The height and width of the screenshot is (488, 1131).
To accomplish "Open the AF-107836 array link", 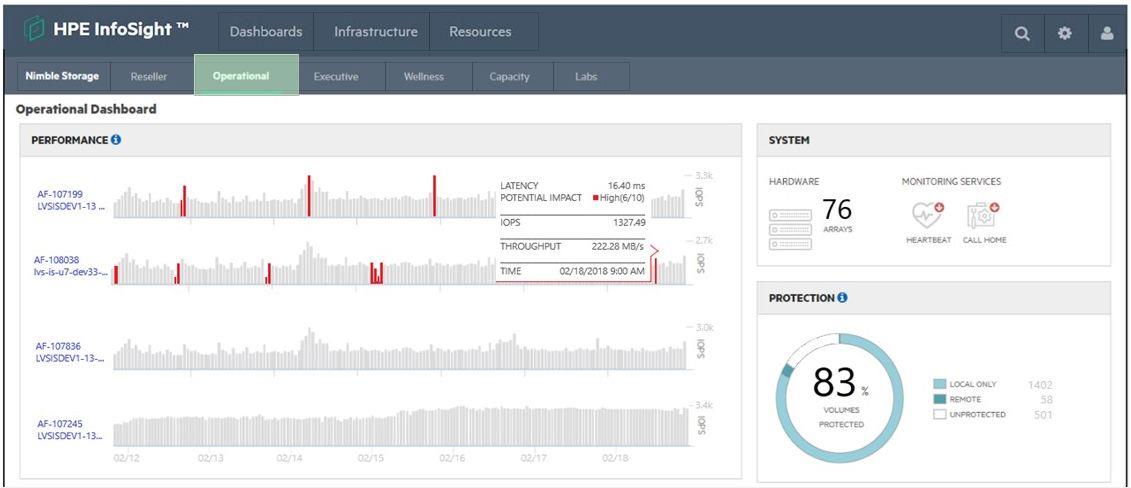I will click(x=70, y=352).
